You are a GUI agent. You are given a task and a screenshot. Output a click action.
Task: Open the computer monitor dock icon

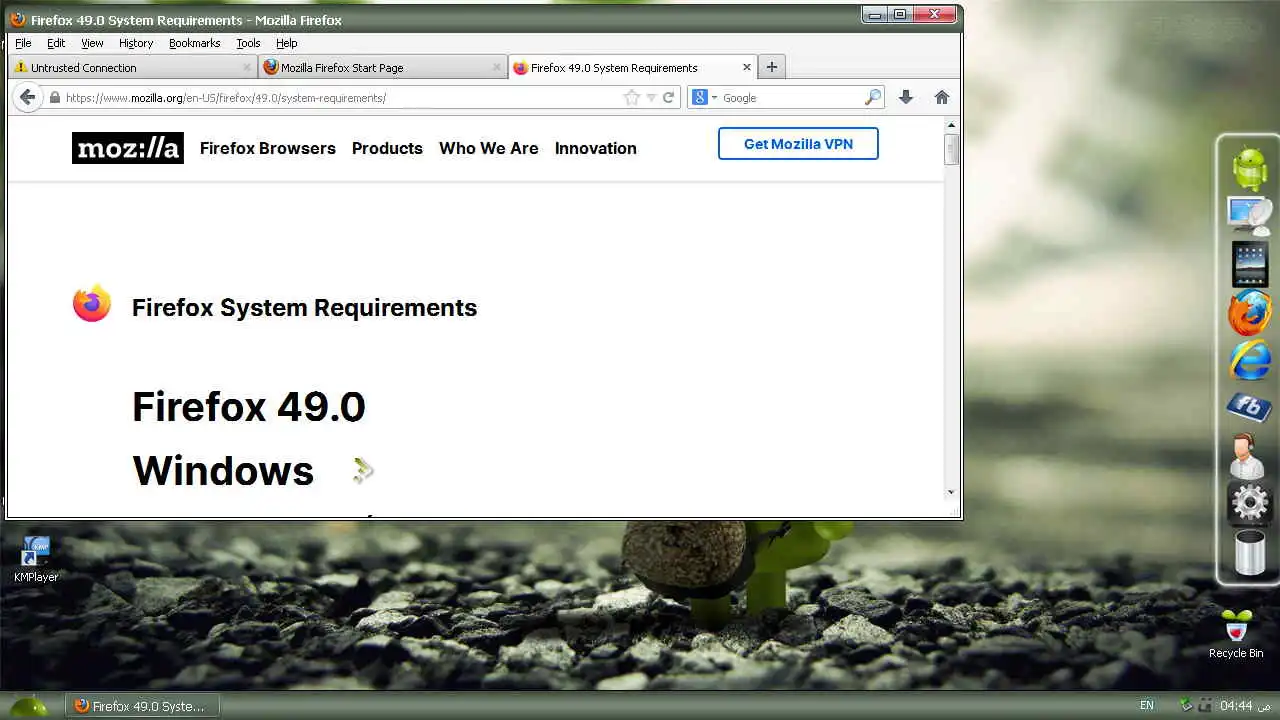point(1250,216)
